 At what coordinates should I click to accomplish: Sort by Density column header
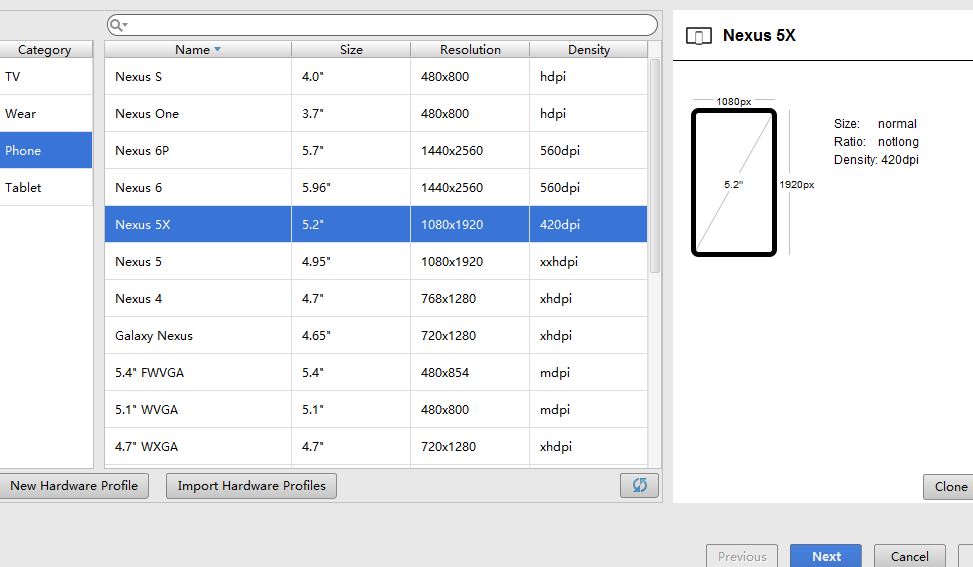coord(589,50)
